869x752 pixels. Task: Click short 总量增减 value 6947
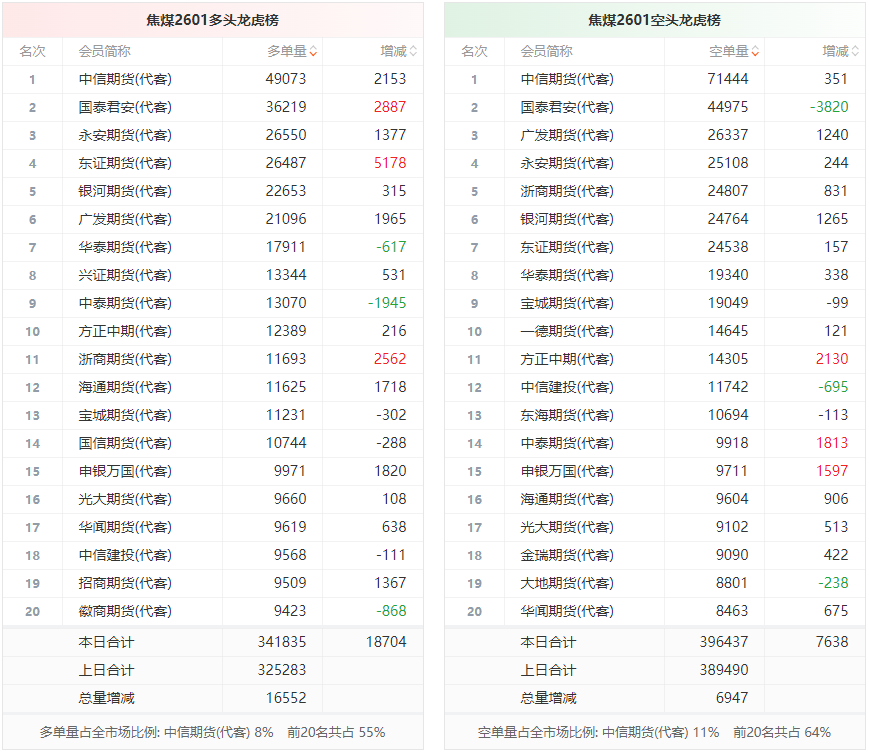click(732, 698)
